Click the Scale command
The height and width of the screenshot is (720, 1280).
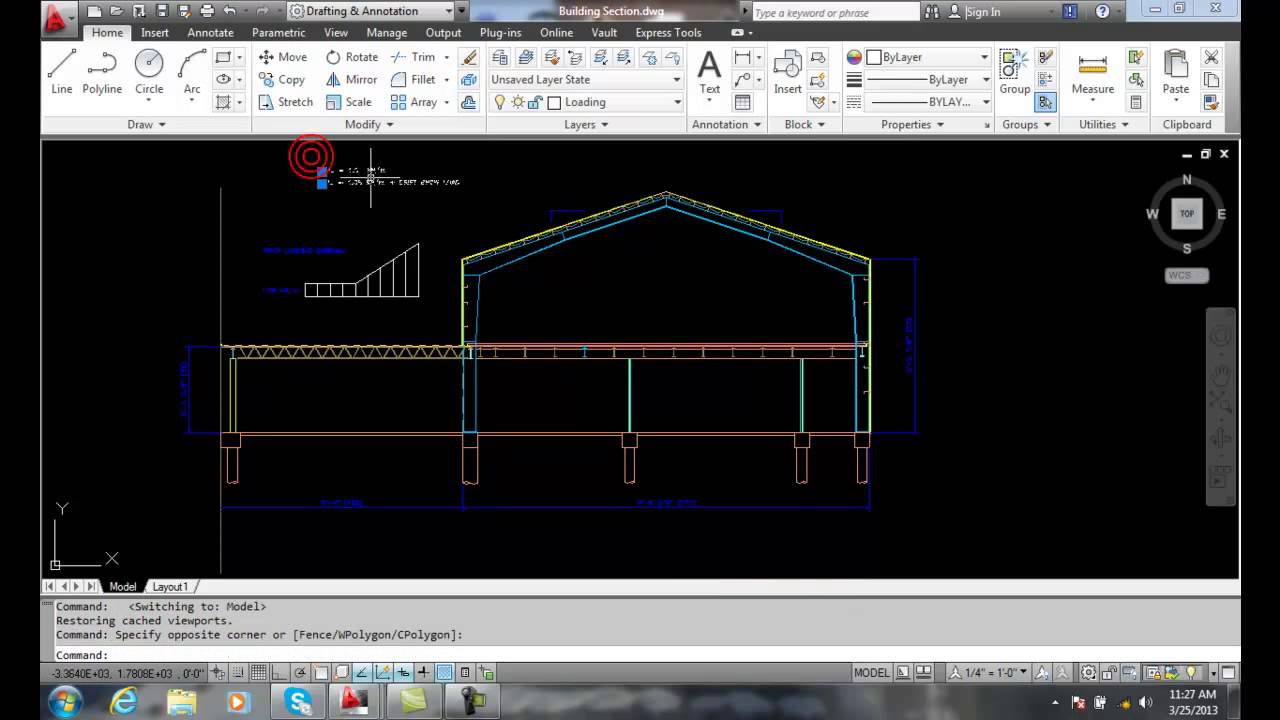click(348, 102)
